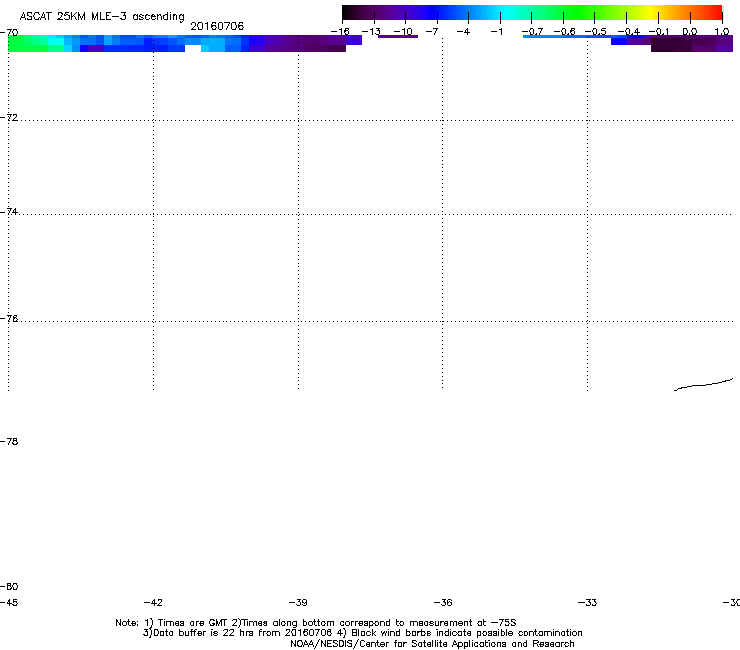The height and width of the screenshot is (650, 740).
Task: Click the title "ASCAT 25KM MLE-3 ascending"
Action: tap(102, 16)
